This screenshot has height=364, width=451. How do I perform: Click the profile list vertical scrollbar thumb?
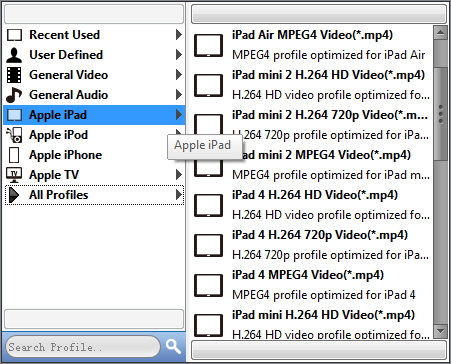tap(440, 113)
